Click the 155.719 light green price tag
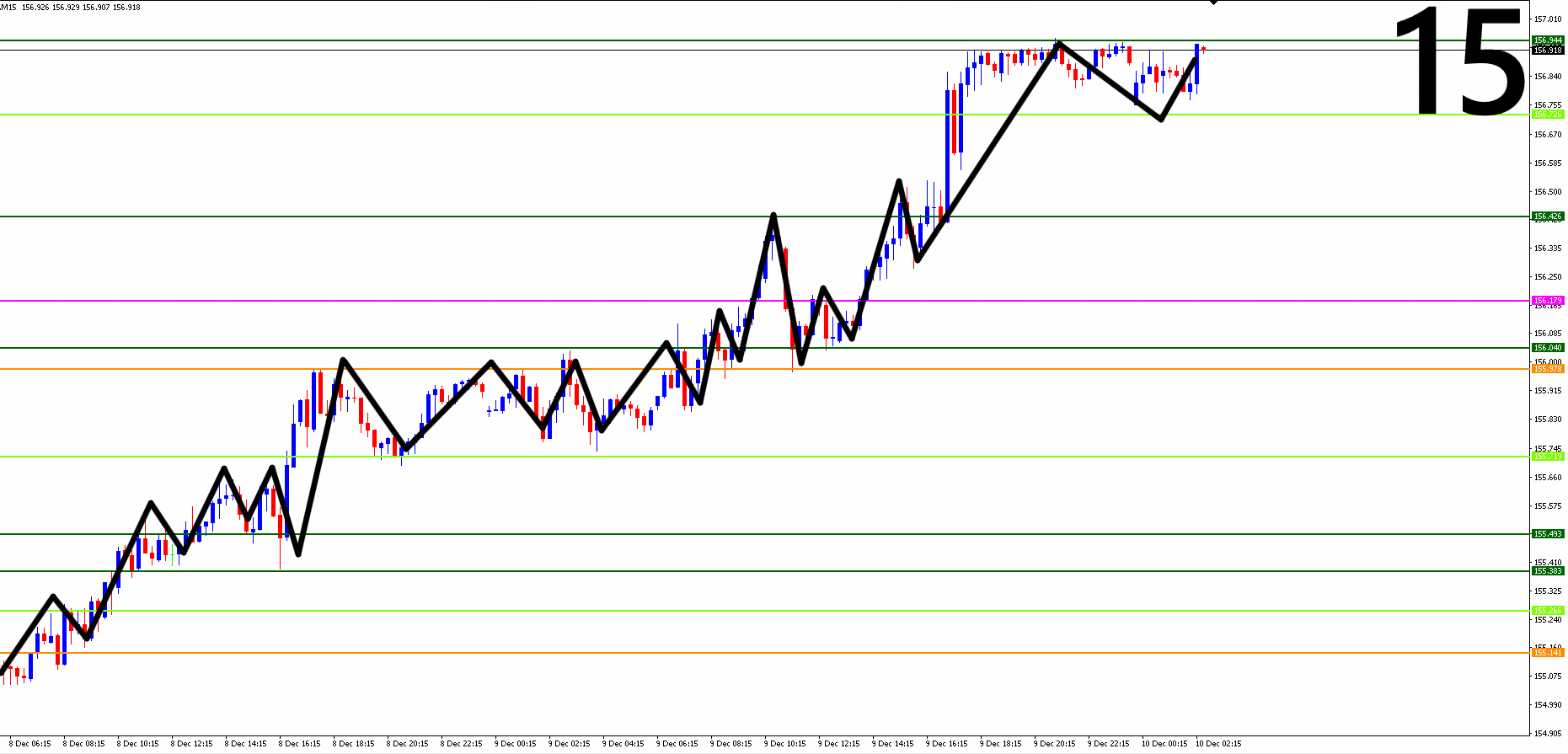The height and width of the screenshot is (754, 1568). [1548, 457]
